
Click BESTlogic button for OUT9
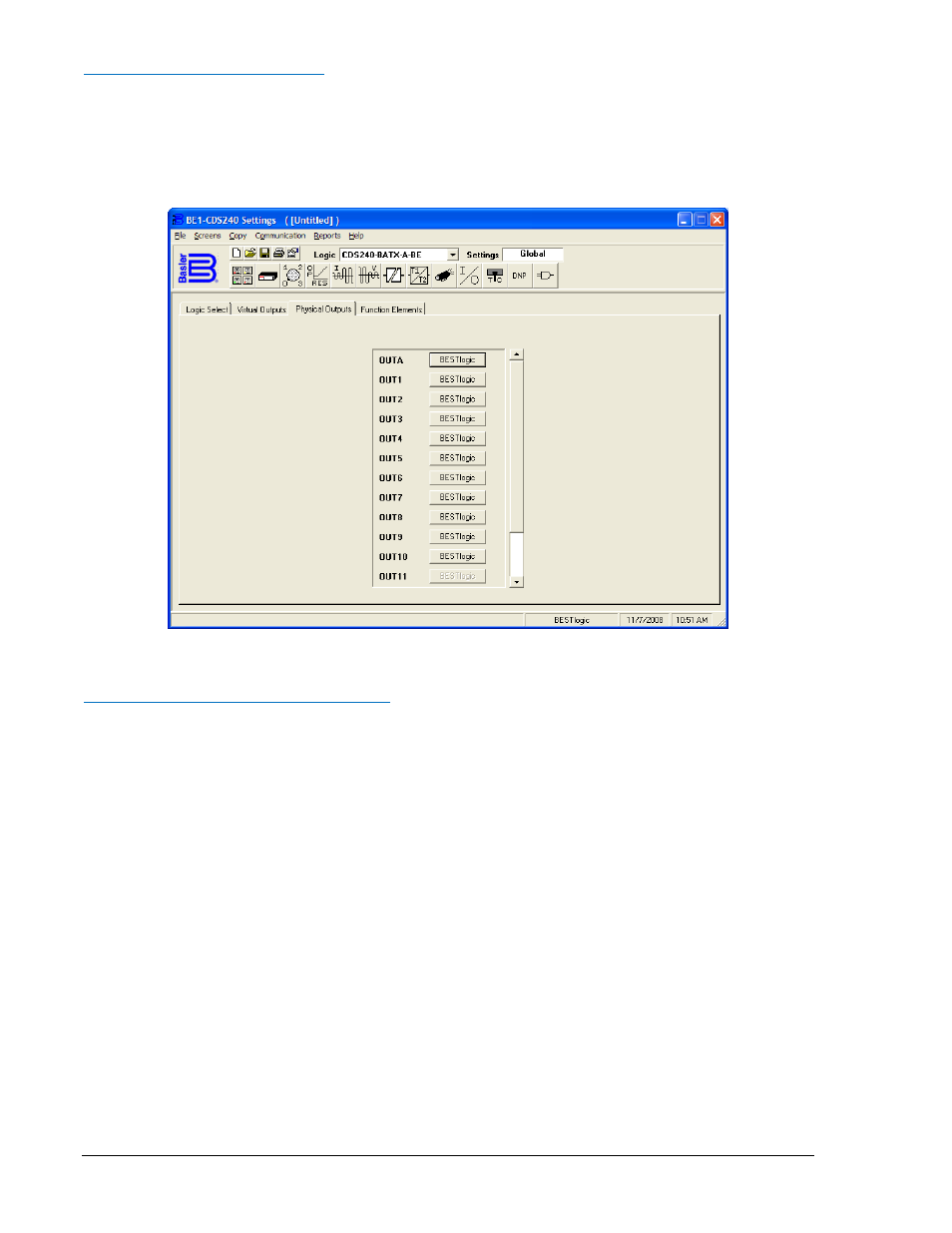[x=457, y=536]
